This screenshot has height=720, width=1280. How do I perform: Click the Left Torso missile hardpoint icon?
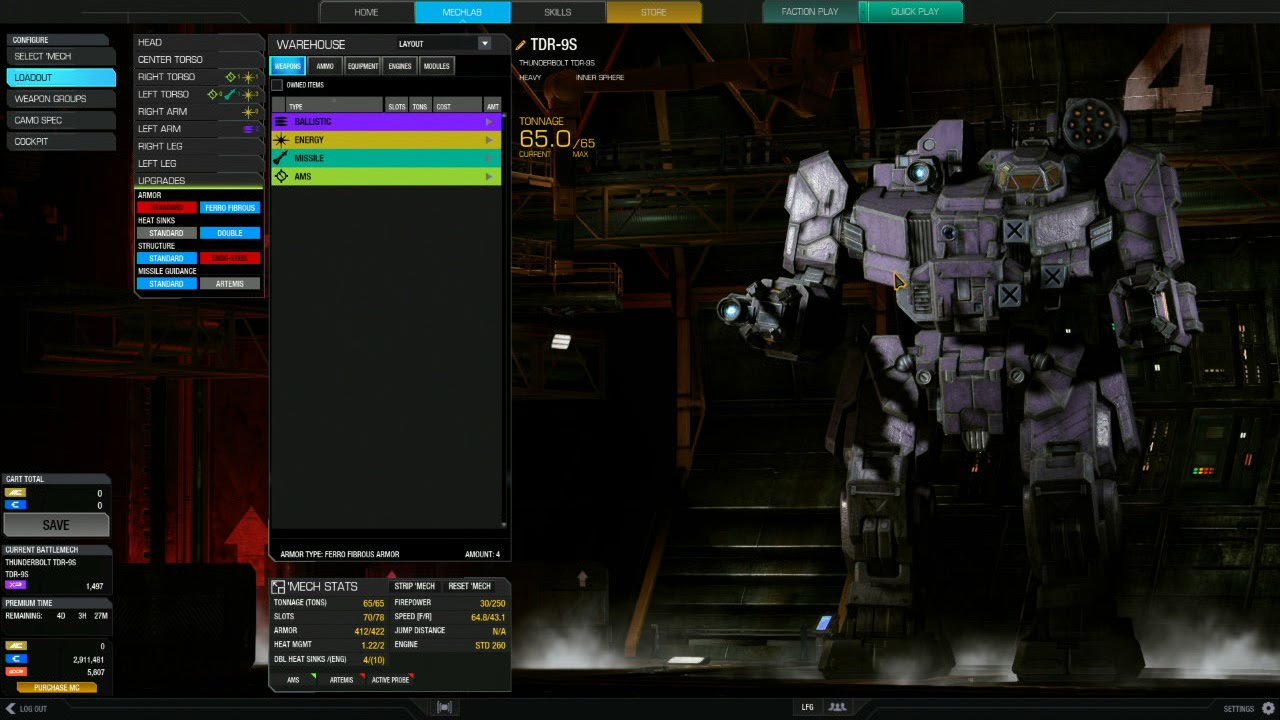pos(230,94)
